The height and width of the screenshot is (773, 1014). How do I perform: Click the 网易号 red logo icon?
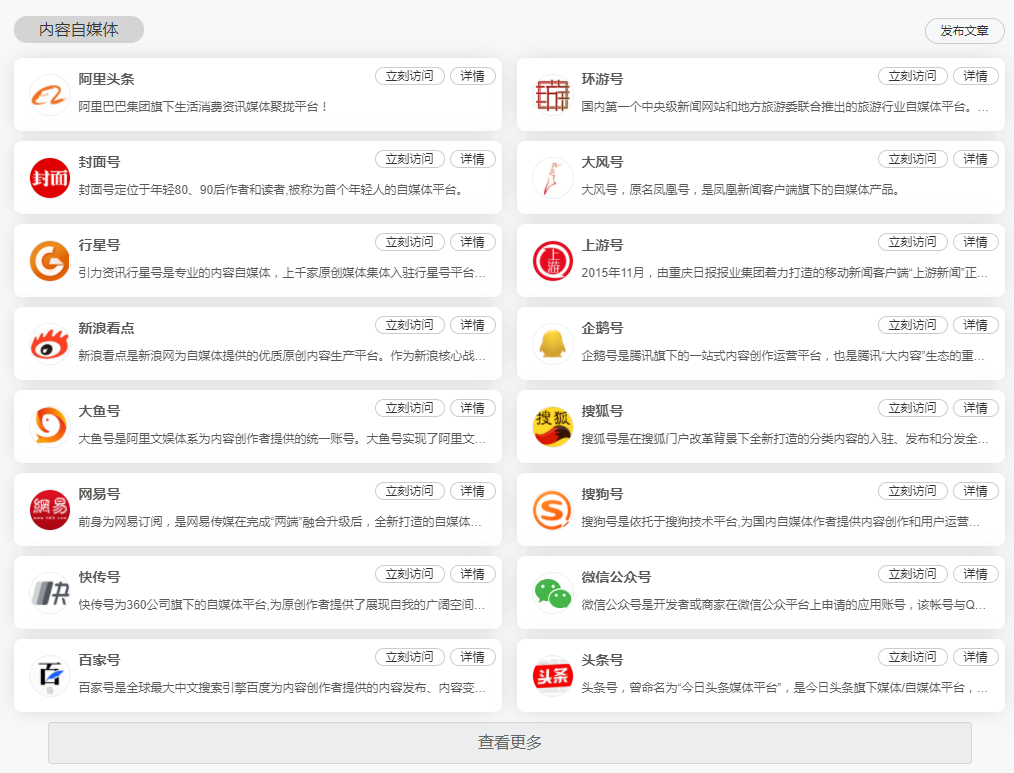[x=50, y=510]
